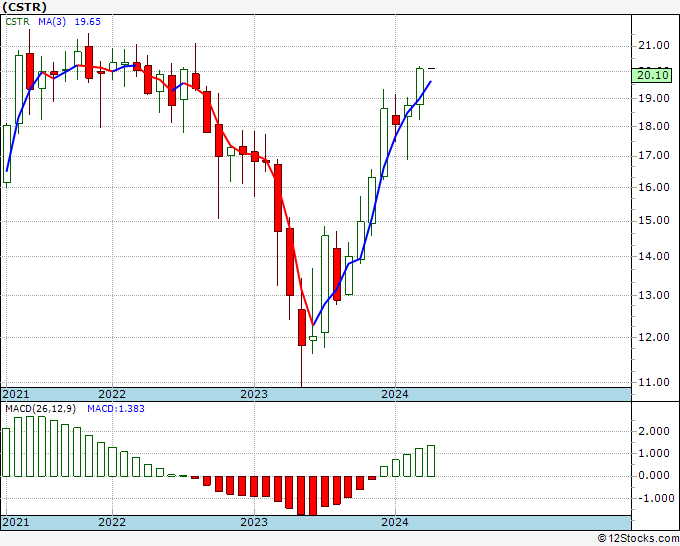
Task: Click 2023 on the price chart timeline
Action: tap(254, 394)
